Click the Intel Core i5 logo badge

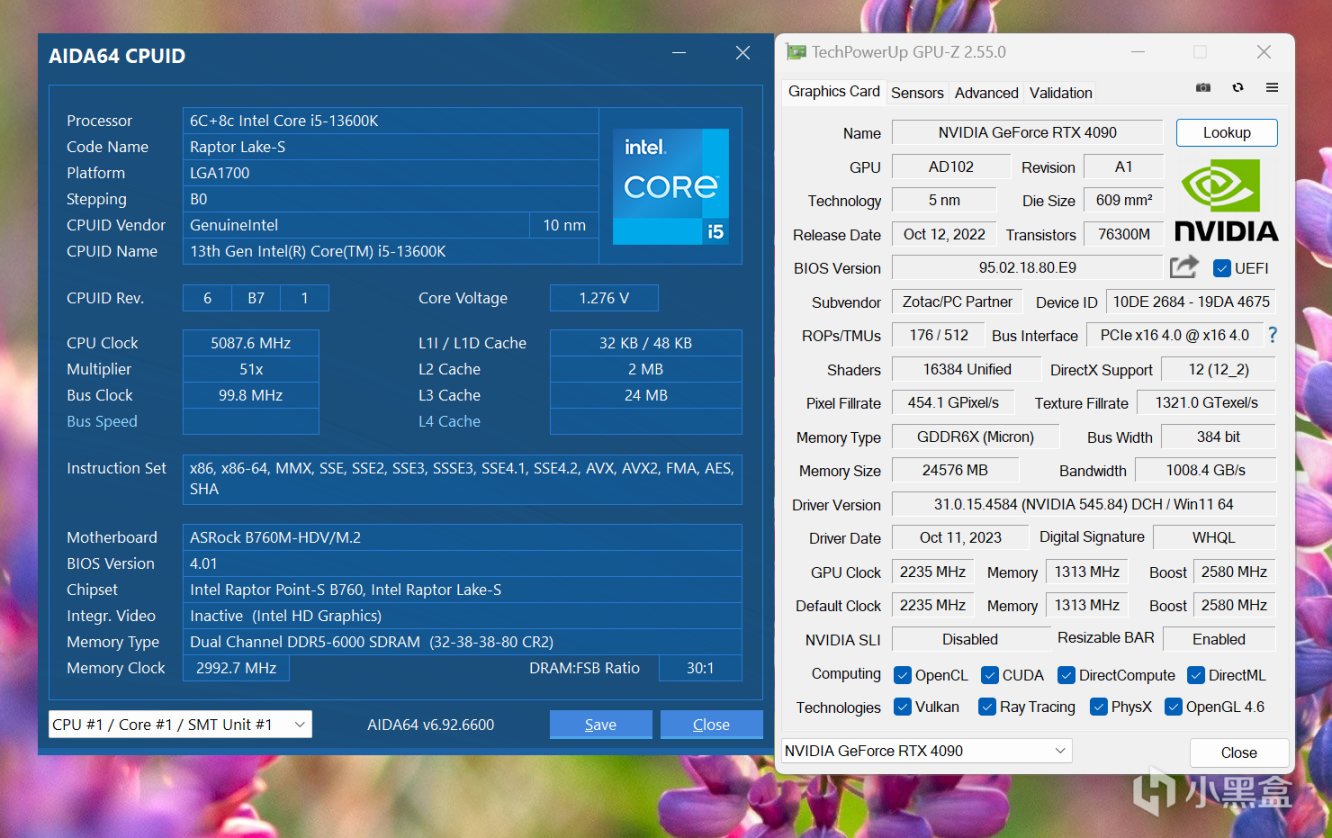671,187
